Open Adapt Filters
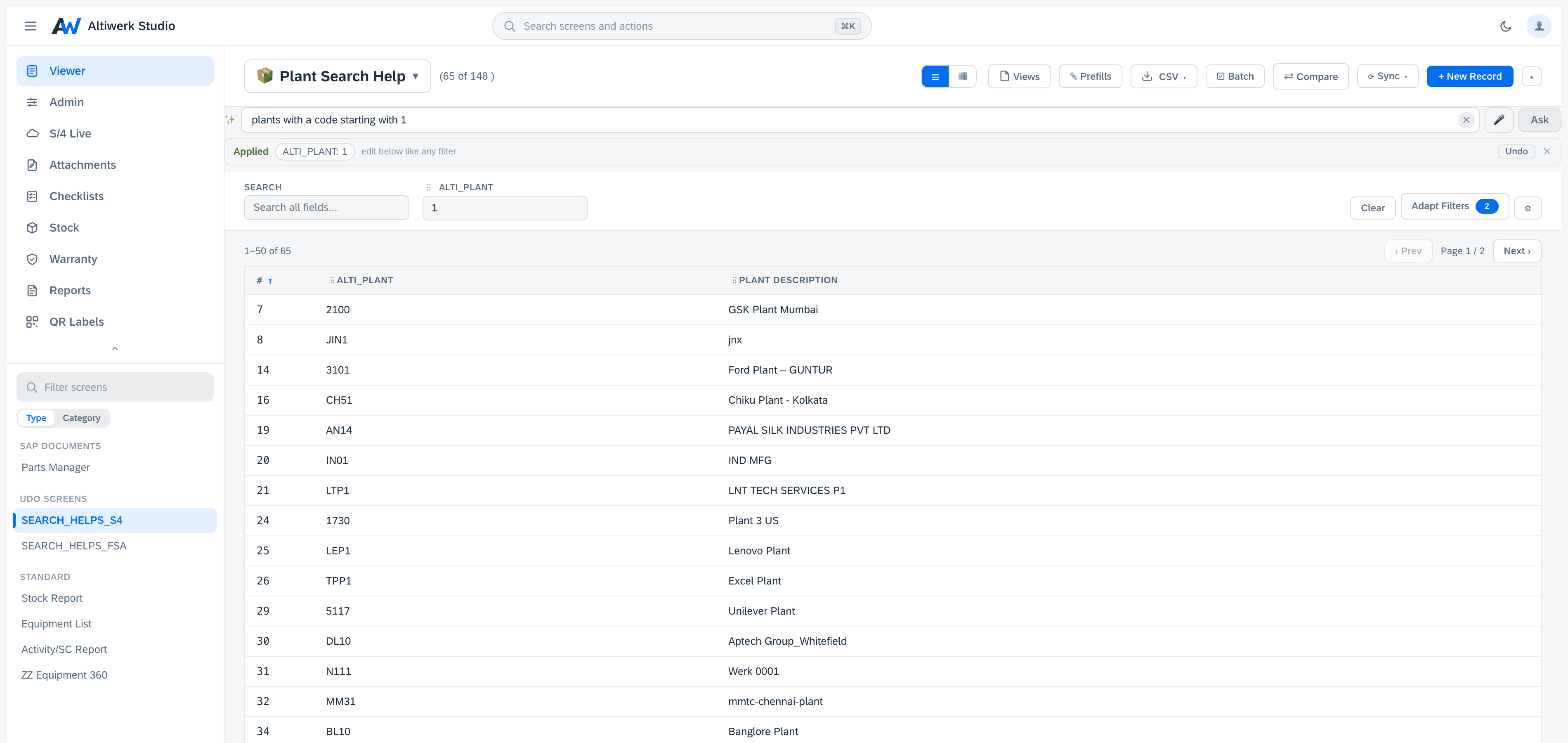Screen dimensions: 1568x743 [1455, 206]
